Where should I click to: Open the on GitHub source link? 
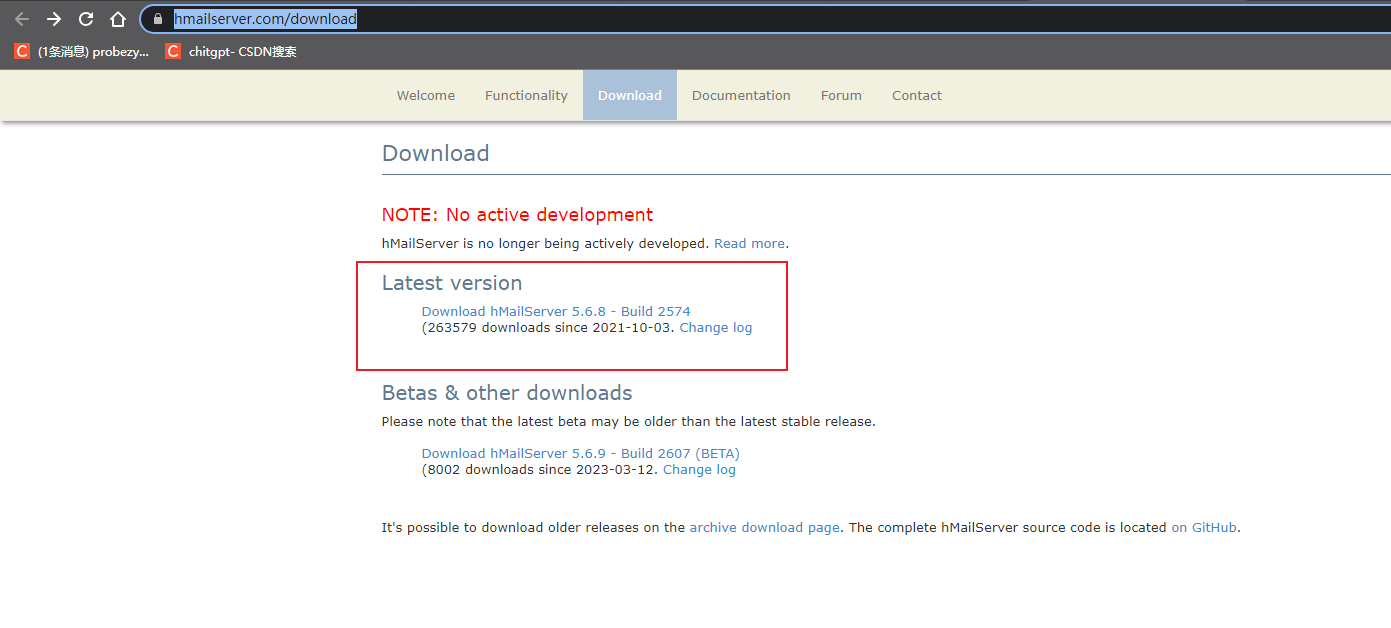1205,527
